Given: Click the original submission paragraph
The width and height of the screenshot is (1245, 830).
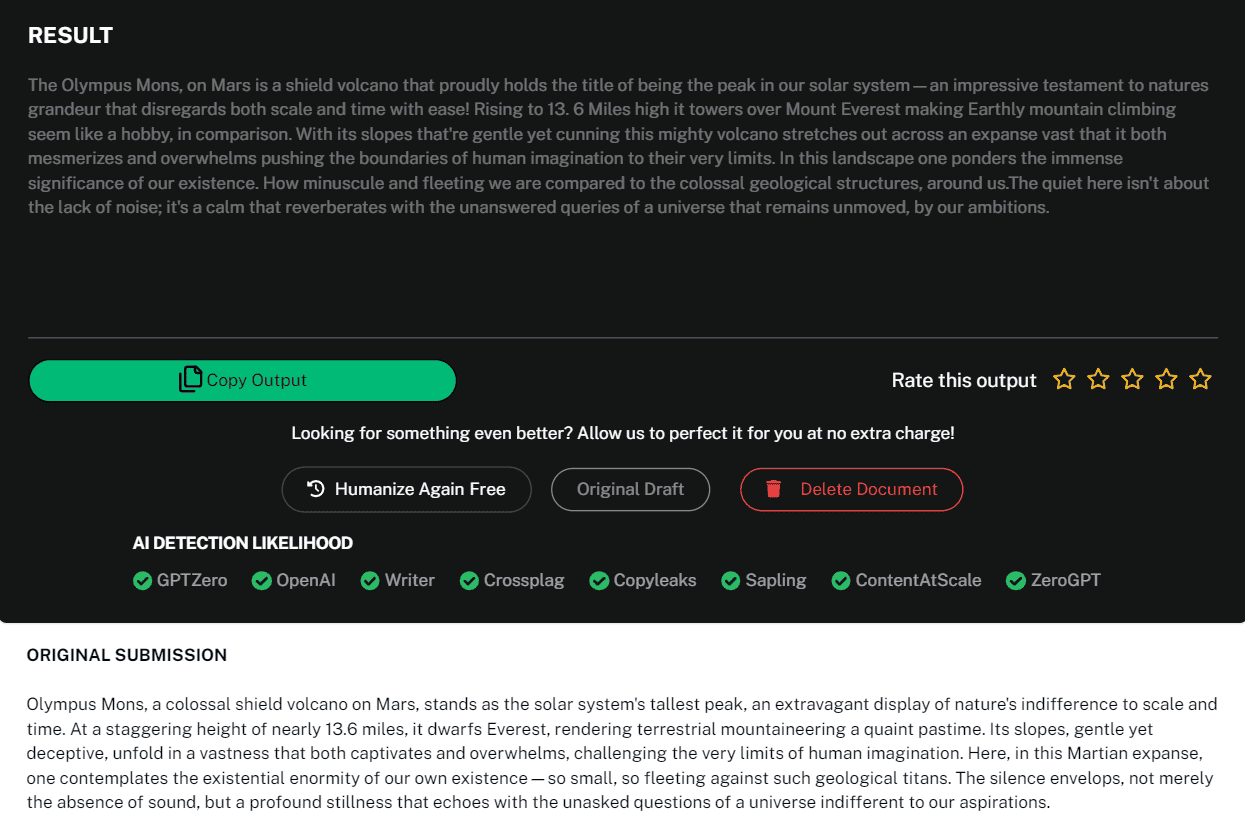Looking at the screenshot, I should (x=620, y=753).
